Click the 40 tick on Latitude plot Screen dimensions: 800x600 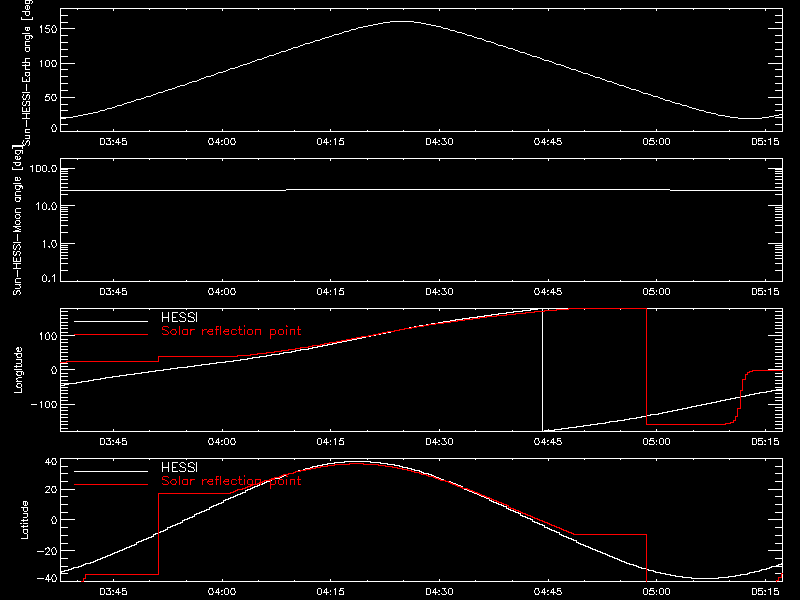click(51, 462)
